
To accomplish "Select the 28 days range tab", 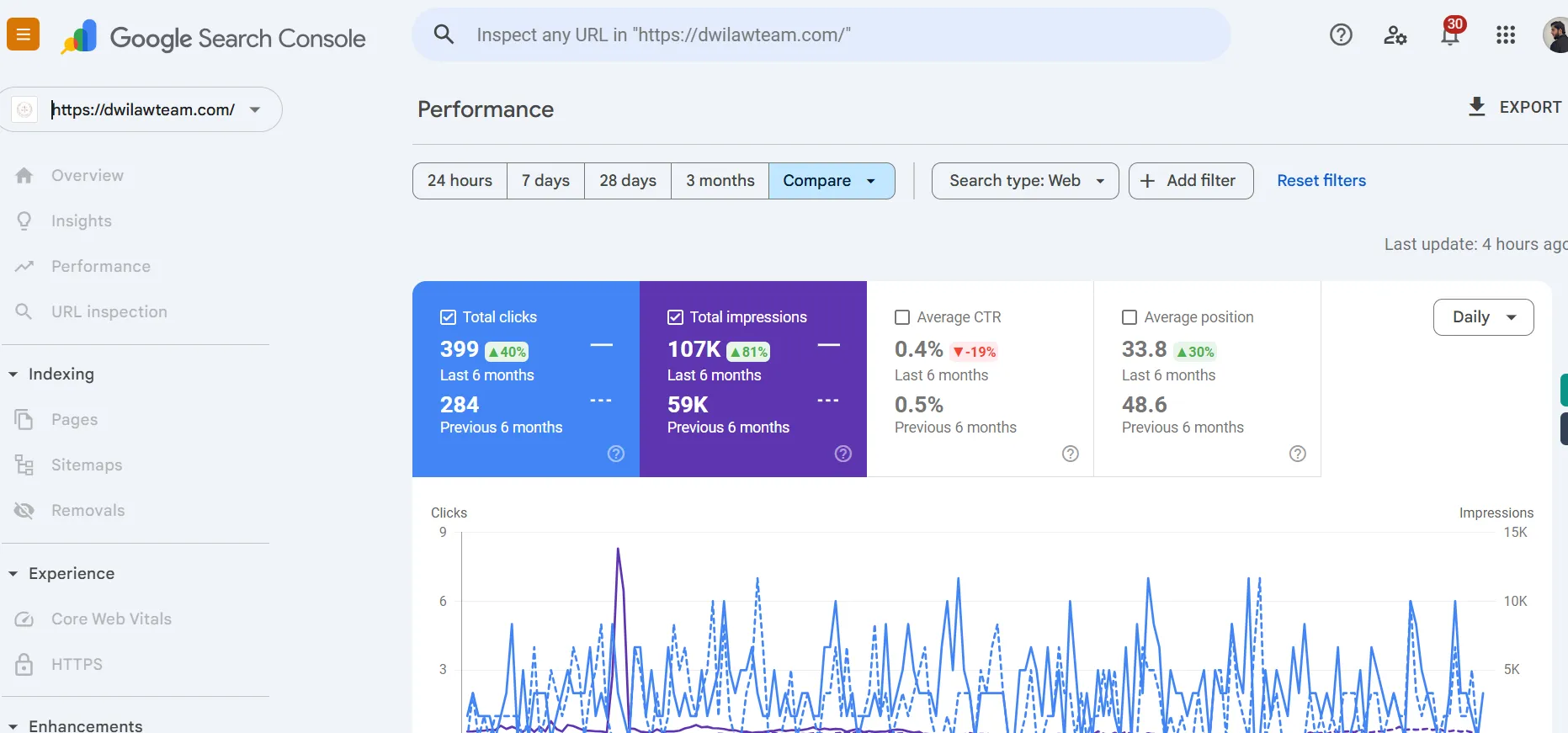I will 628,181.
